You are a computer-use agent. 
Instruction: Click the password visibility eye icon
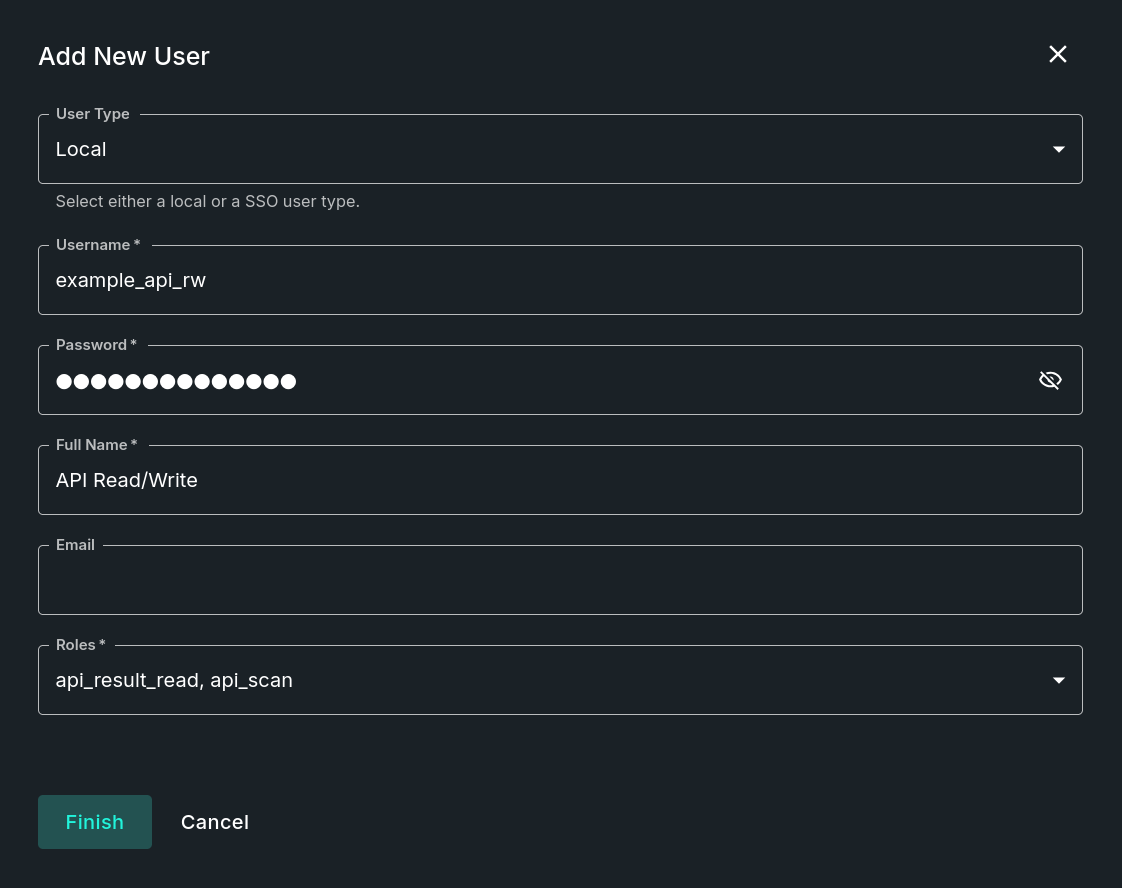click(1050, 380)
